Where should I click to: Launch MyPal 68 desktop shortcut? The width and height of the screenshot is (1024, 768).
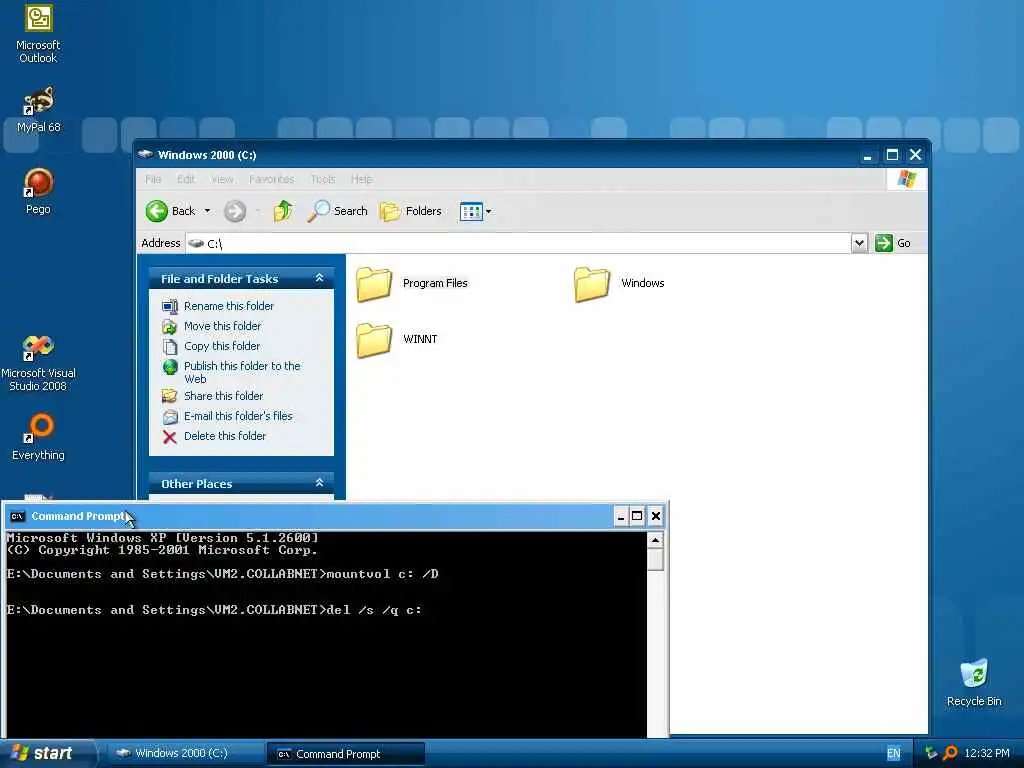click(x=38, y=108)
